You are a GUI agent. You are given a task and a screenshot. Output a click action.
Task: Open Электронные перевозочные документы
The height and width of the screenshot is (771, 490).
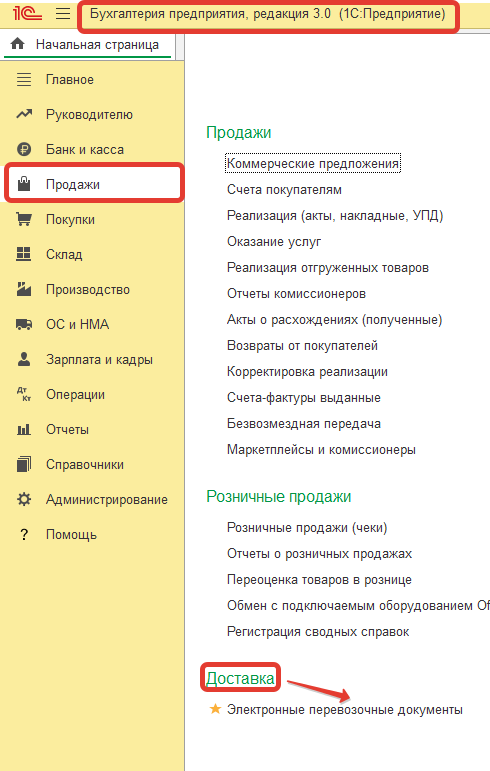[x=345, y=710]
